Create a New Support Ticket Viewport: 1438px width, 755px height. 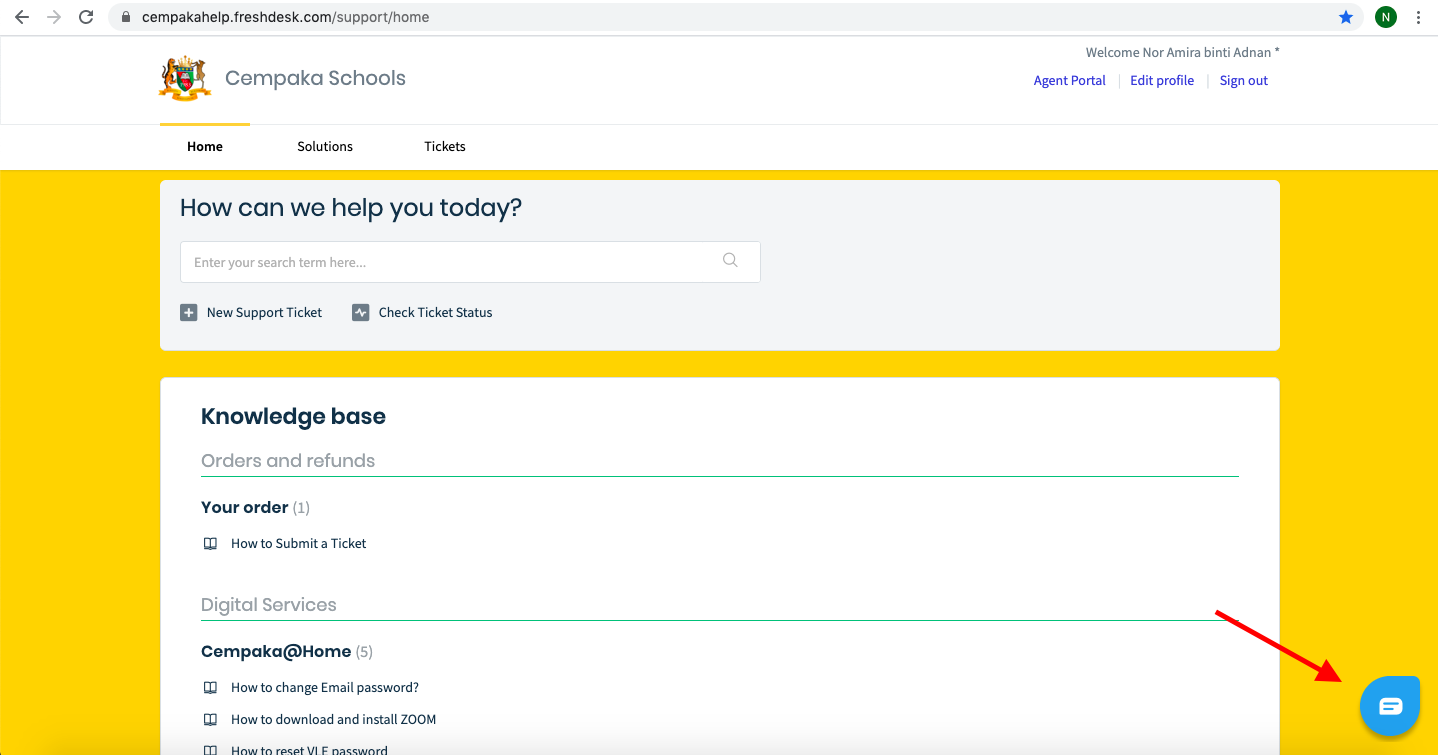264,312
